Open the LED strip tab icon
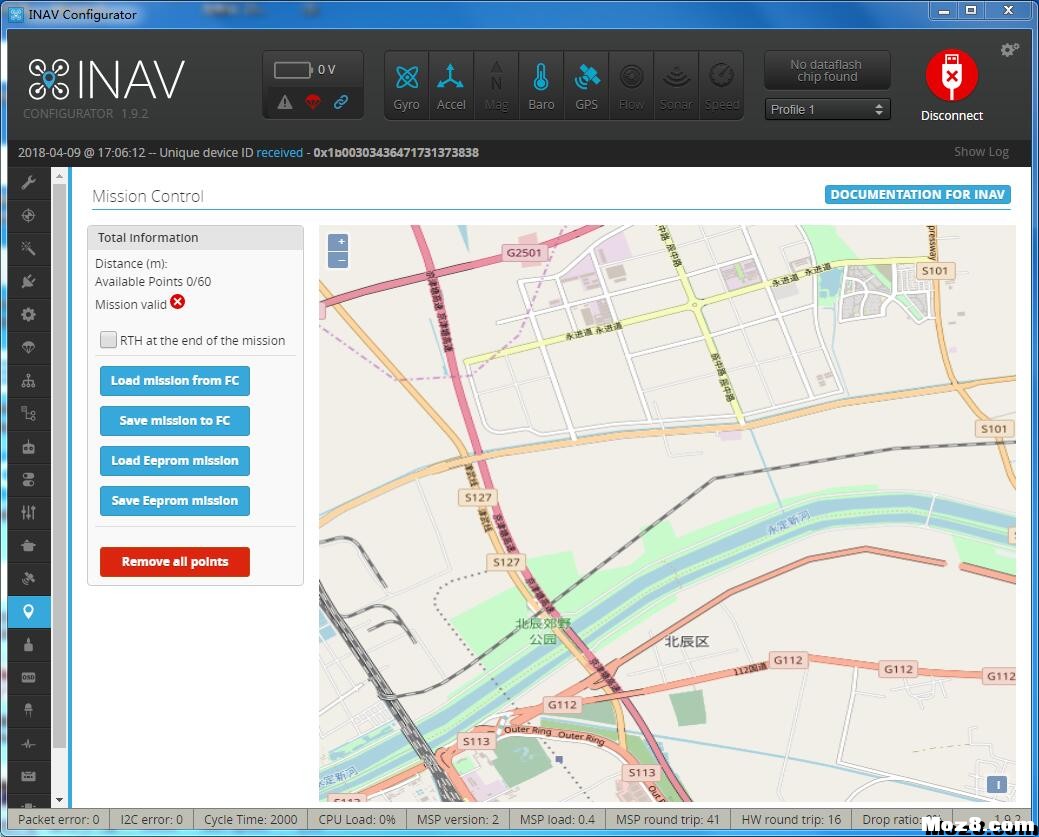 28,710
